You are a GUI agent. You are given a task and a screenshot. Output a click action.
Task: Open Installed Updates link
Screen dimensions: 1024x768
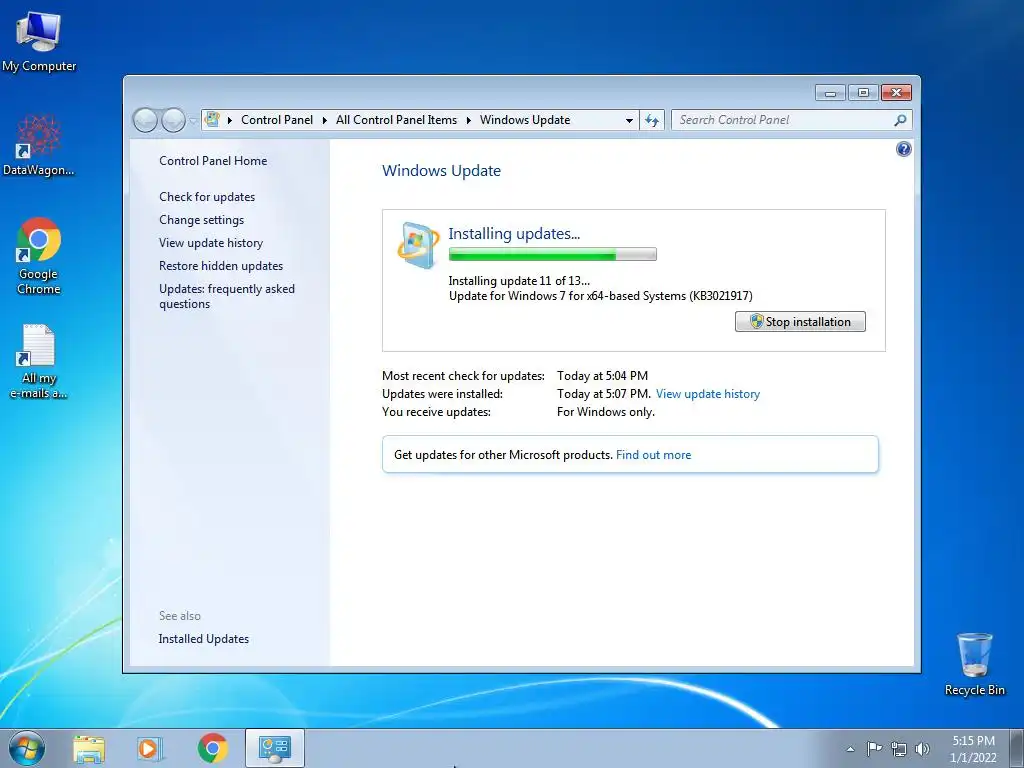coord(203,639)
